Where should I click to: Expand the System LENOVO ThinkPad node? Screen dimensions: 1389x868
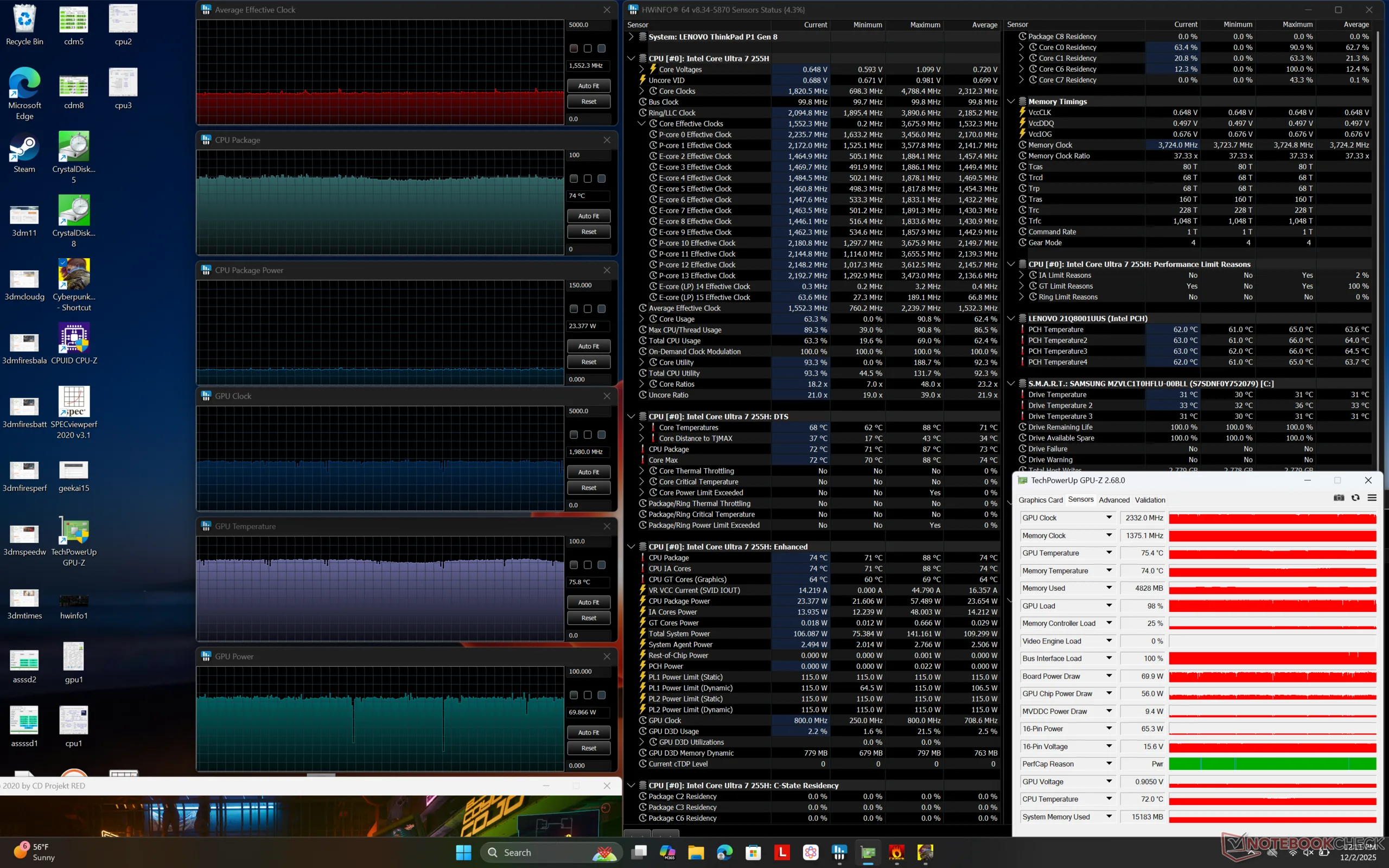(x=631, y=37)
